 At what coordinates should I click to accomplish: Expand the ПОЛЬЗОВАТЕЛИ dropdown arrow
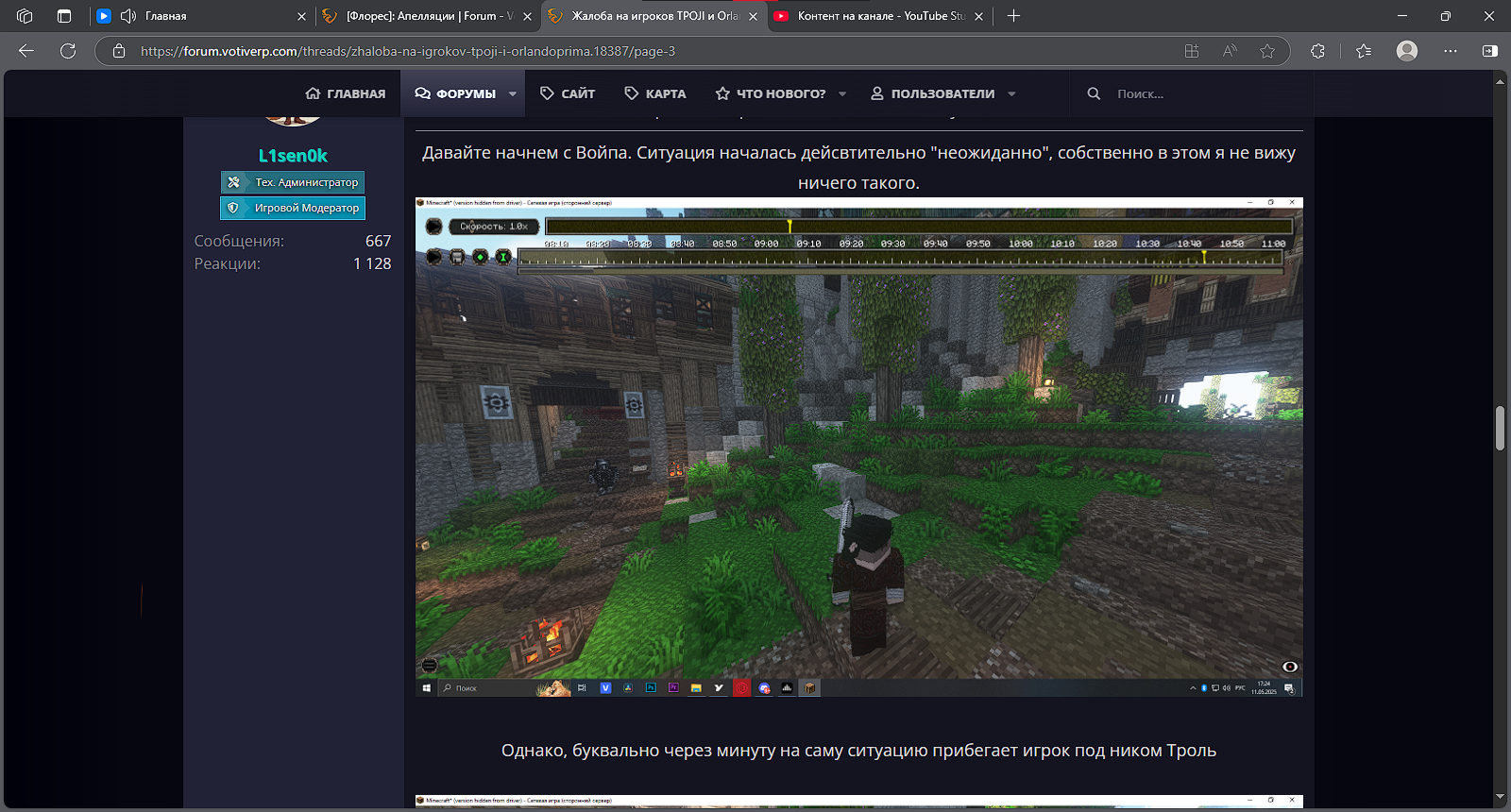1011,93
